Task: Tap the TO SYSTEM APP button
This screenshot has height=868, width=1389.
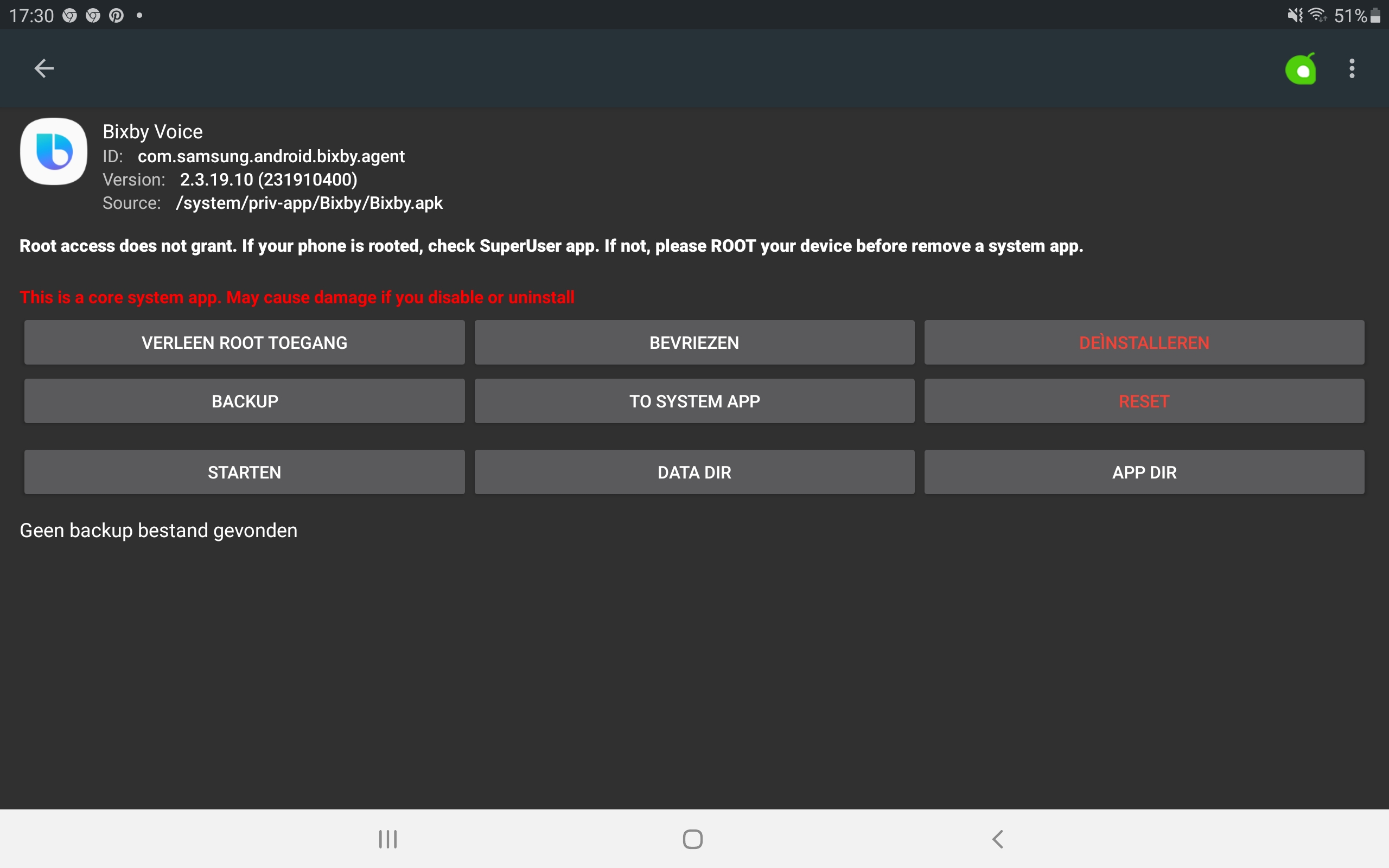Action: tap(694, 401)
